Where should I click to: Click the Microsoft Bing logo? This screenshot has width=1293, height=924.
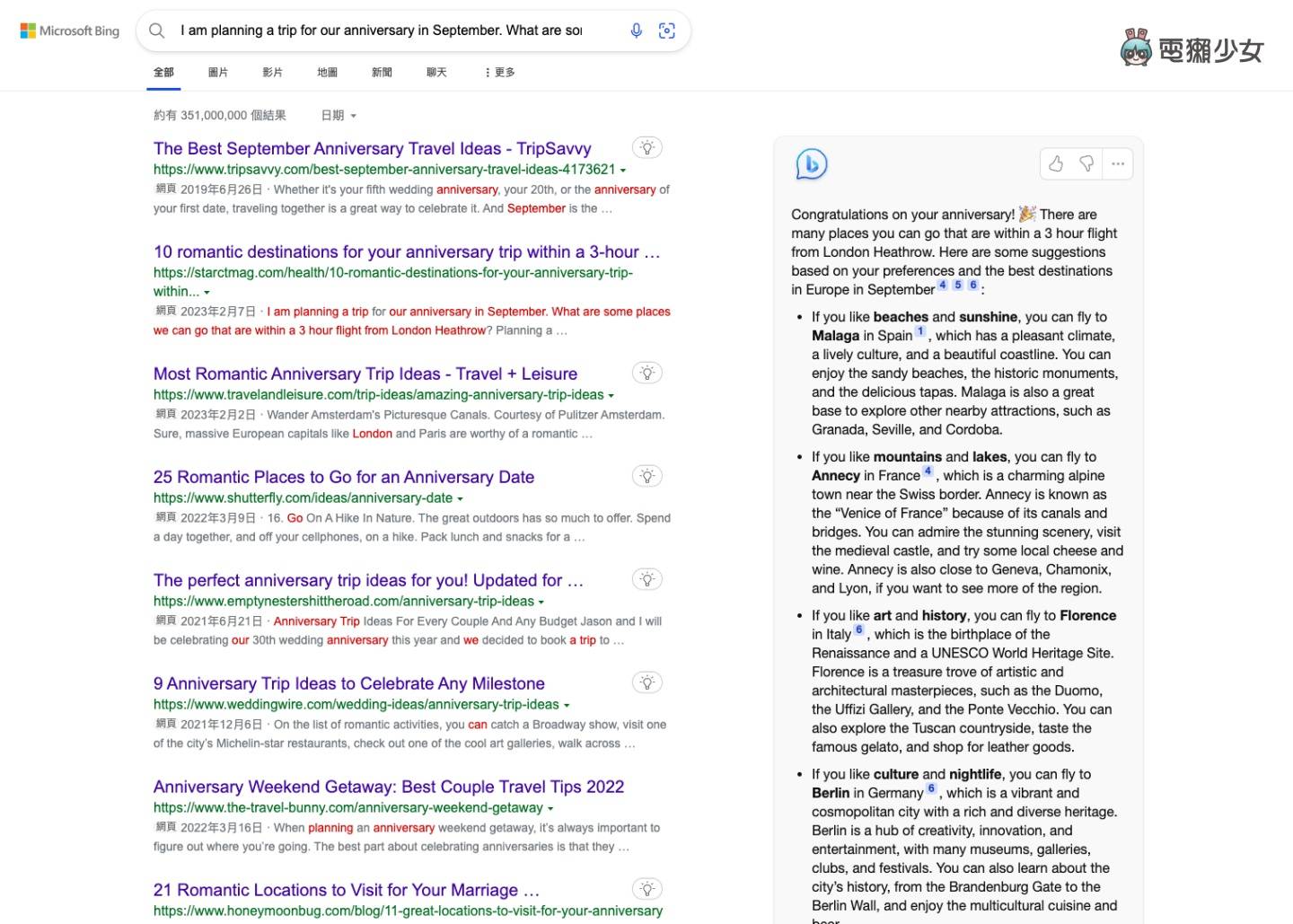[69, 30]
